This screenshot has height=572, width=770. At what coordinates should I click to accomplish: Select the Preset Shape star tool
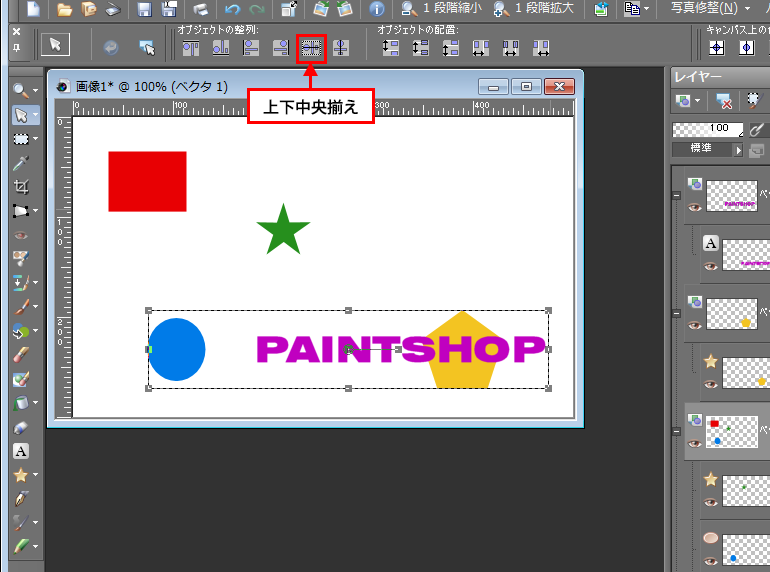[21, 475]
